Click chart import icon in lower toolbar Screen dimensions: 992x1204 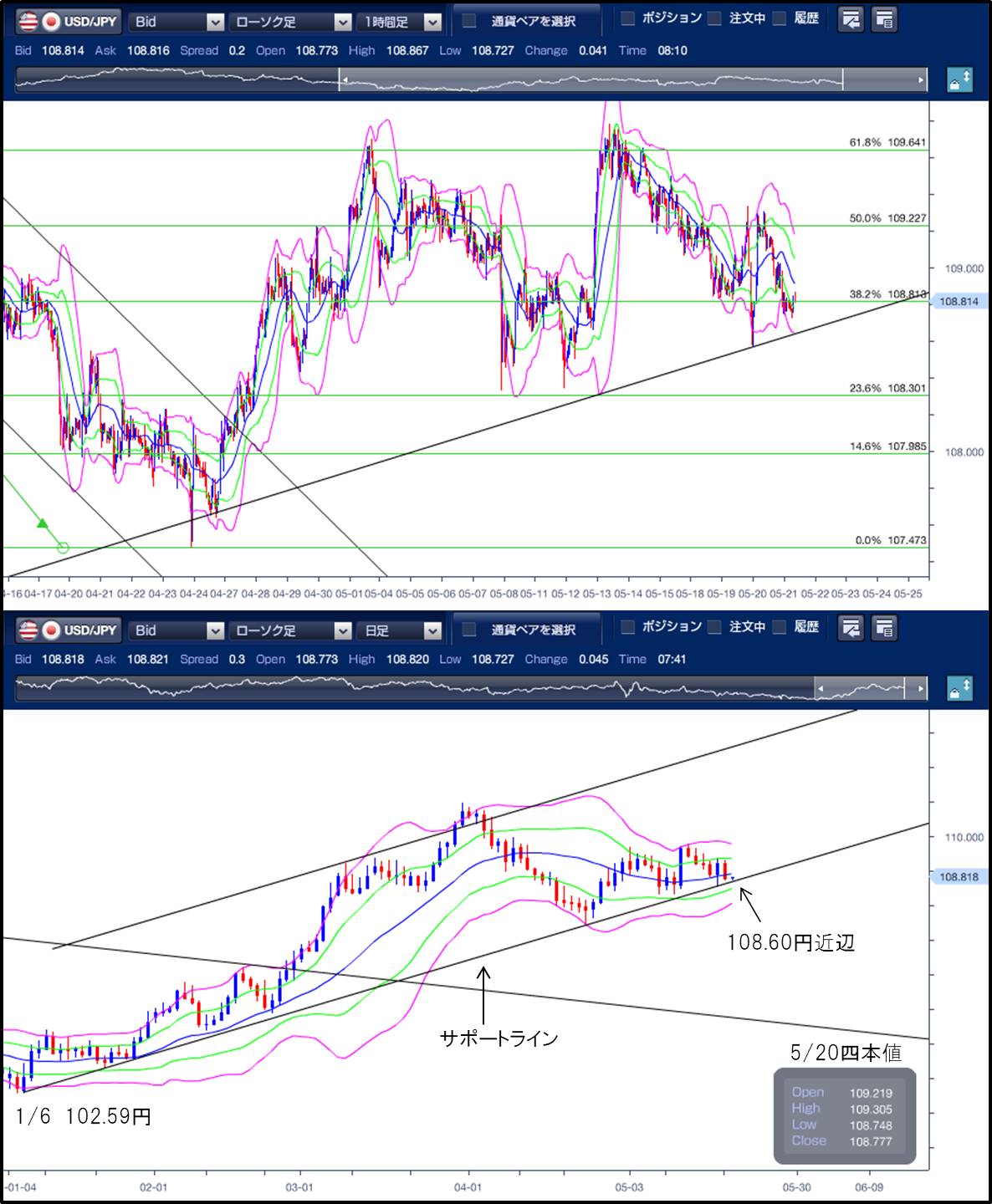(851, 628)
